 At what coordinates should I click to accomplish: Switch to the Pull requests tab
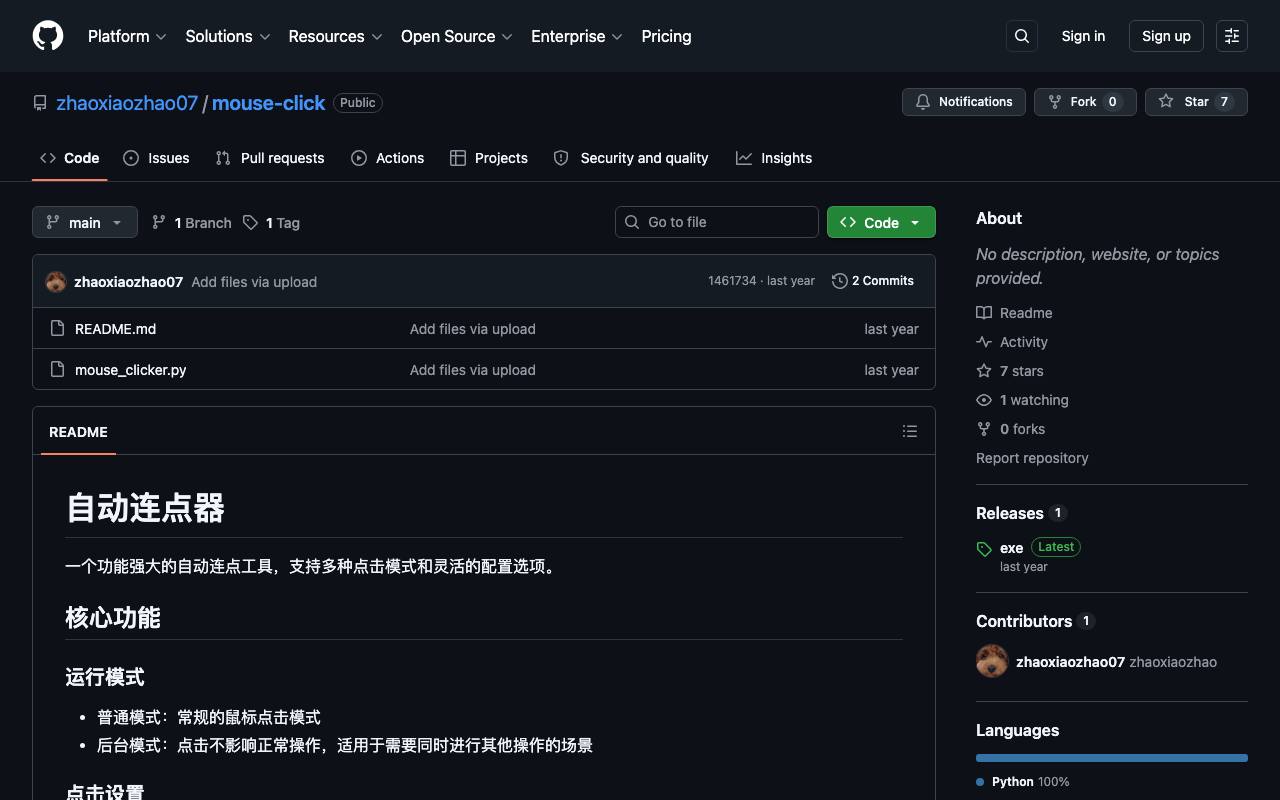270,158
